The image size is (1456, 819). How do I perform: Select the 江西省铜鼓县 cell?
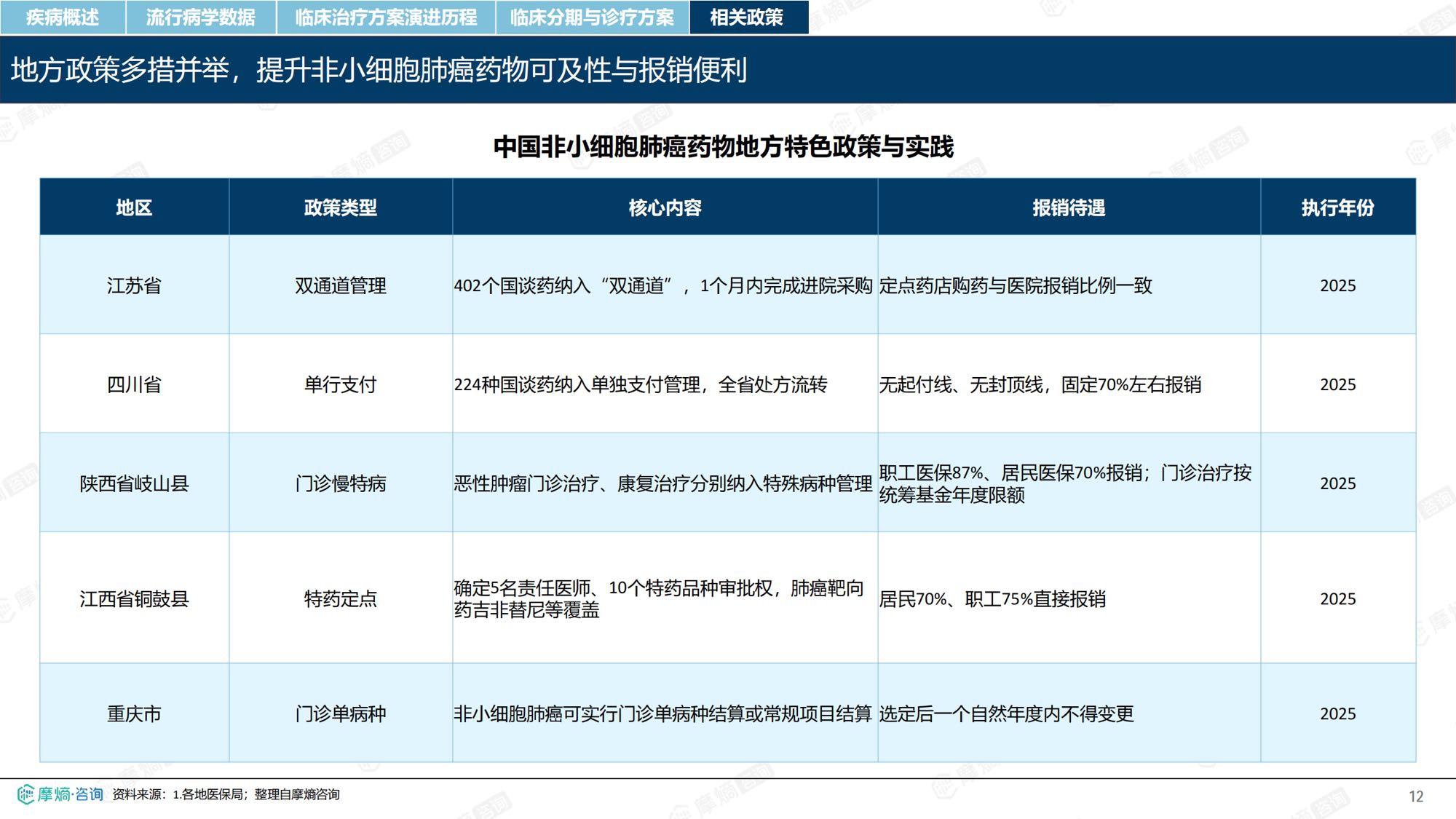point(135,598)
